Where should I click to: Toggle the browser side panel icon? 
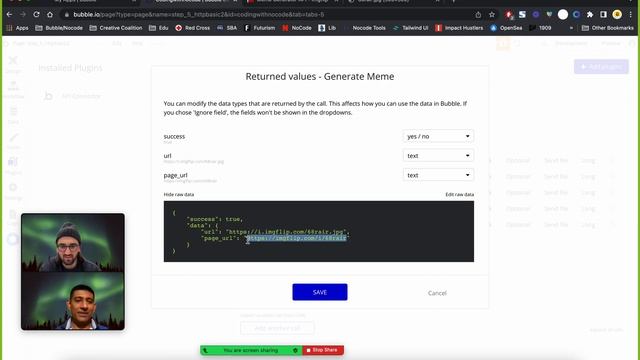pyautogui.click(x=603, y=15)
